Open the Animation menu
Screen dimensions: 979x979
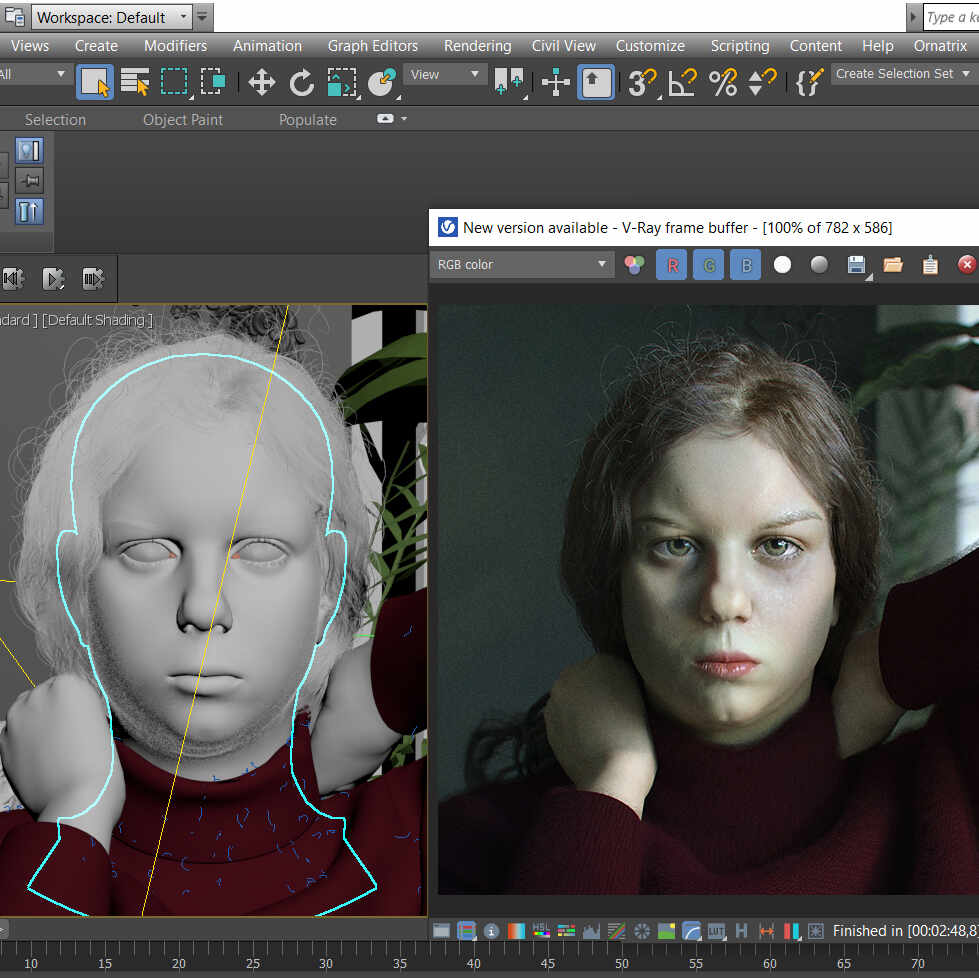click(x=267, y=46)
